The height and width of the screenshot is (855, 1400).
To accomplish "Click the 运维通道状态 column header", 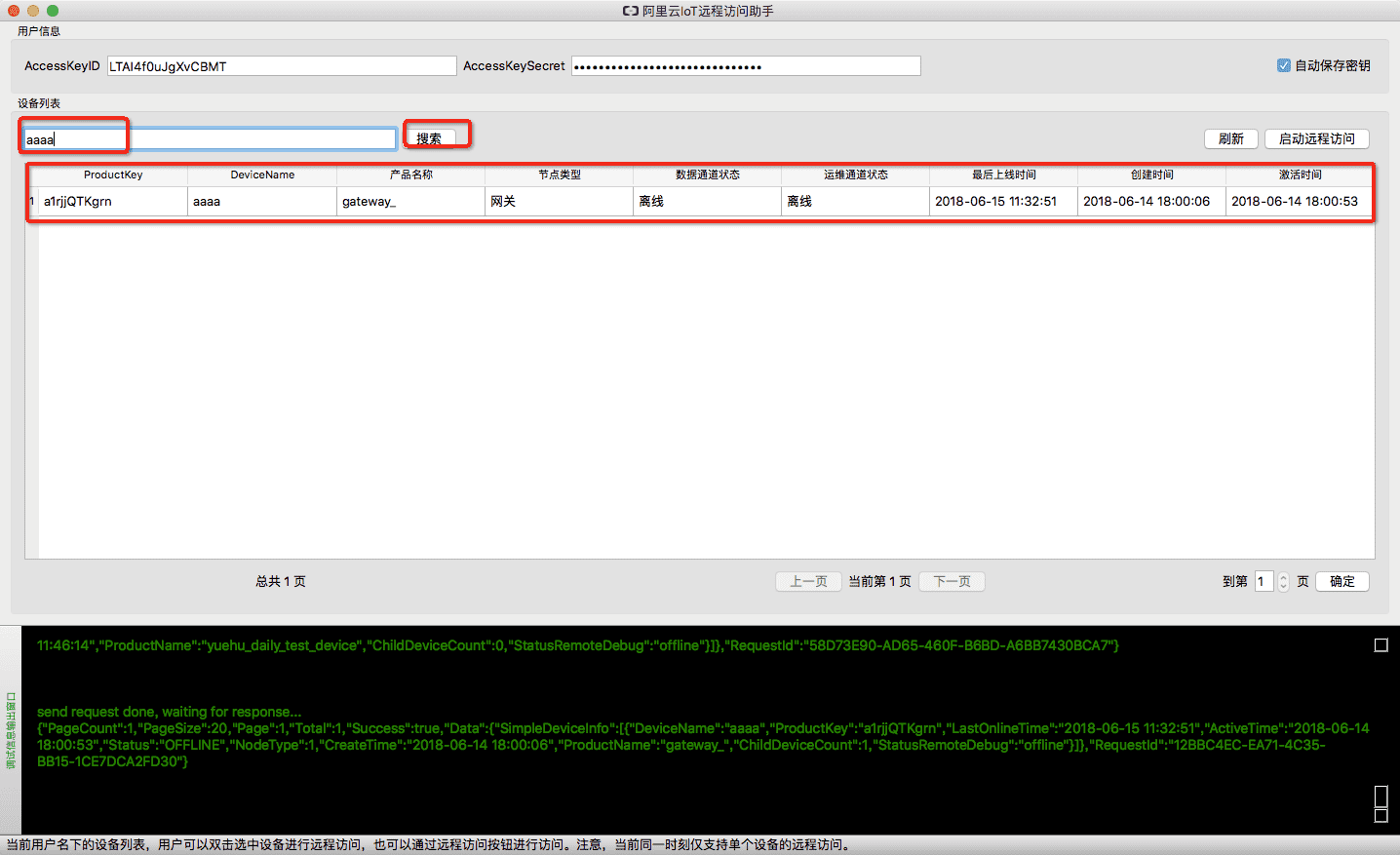I will [x=855, y=175].
